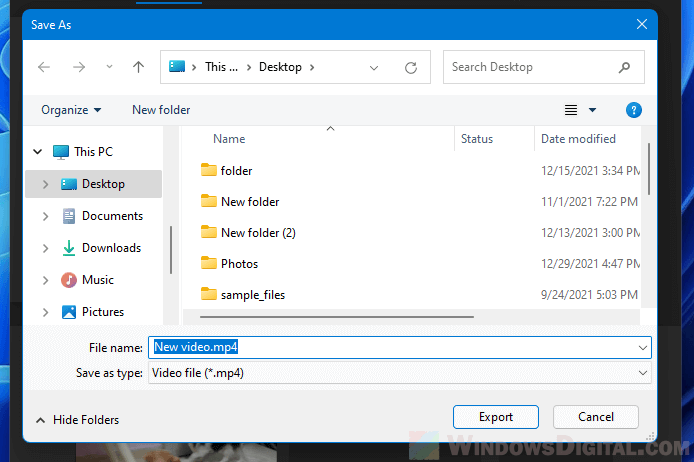The image size is (694, 462).
Task: Expand the Documents tree node
Action: pos(45,216)
